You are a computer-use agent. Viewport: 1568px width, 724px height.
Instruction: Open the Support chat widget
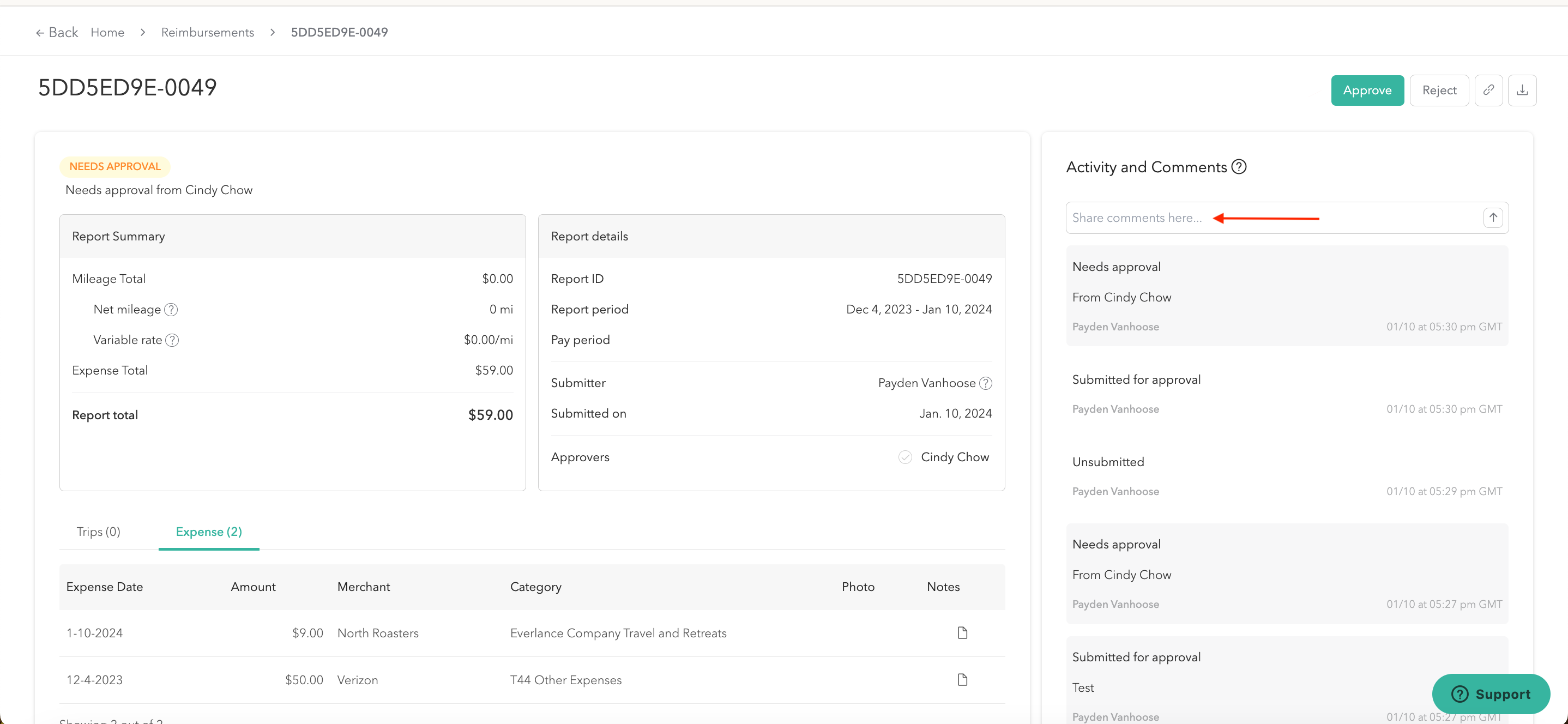tap(1490, 693)
